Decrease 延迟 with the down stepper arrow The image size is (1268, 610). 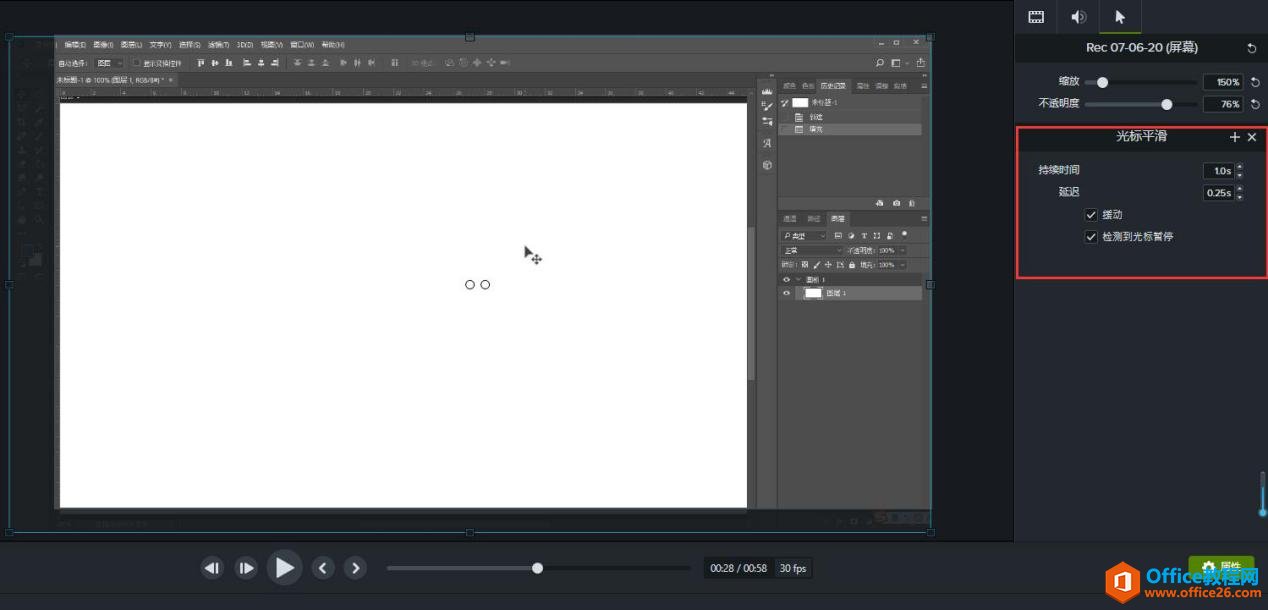click(x=1240, y=197)
